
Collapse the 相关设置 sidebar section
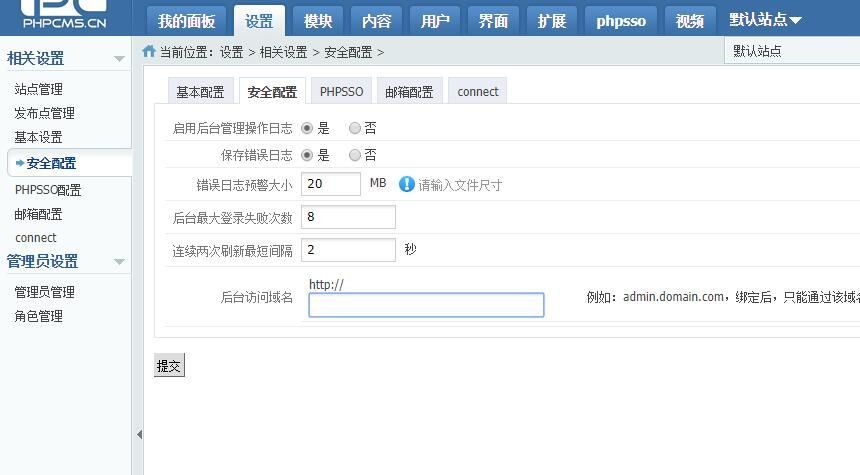point(119,59)
